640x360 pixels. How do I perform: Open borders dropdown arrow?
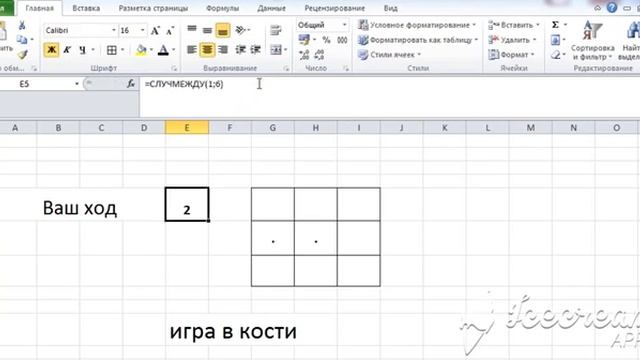122,50
